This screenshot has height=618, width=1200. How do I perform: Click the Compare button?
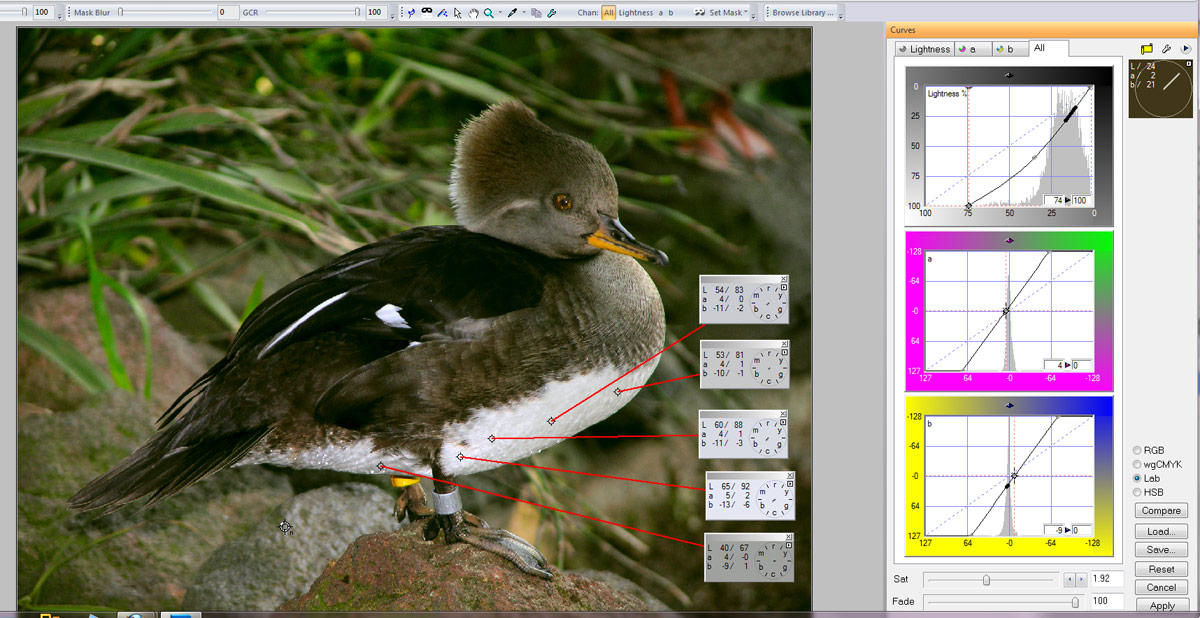point(1161,510)
